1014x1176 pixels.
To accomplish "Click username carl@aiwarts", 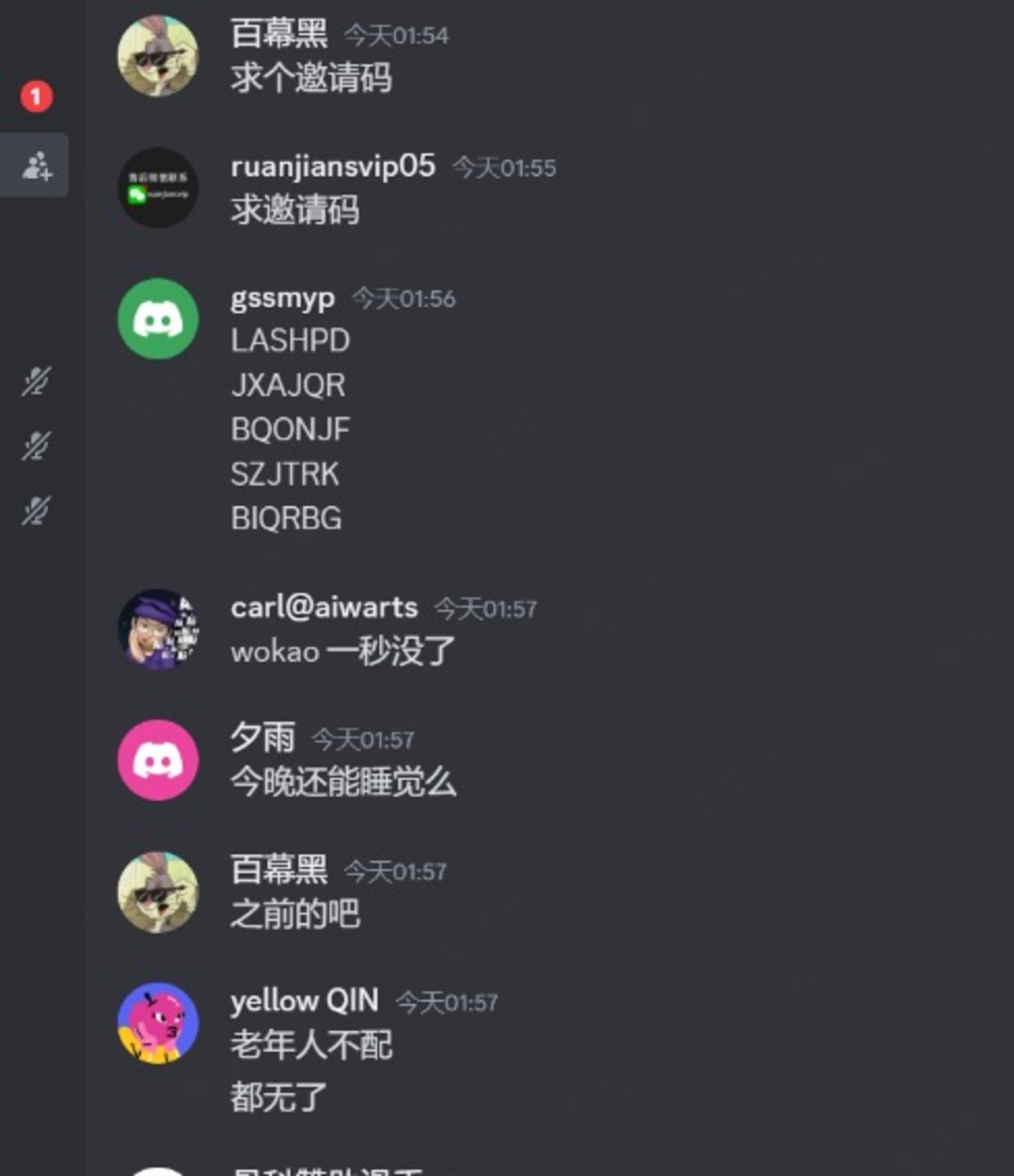I will click(x=324, y=607).
